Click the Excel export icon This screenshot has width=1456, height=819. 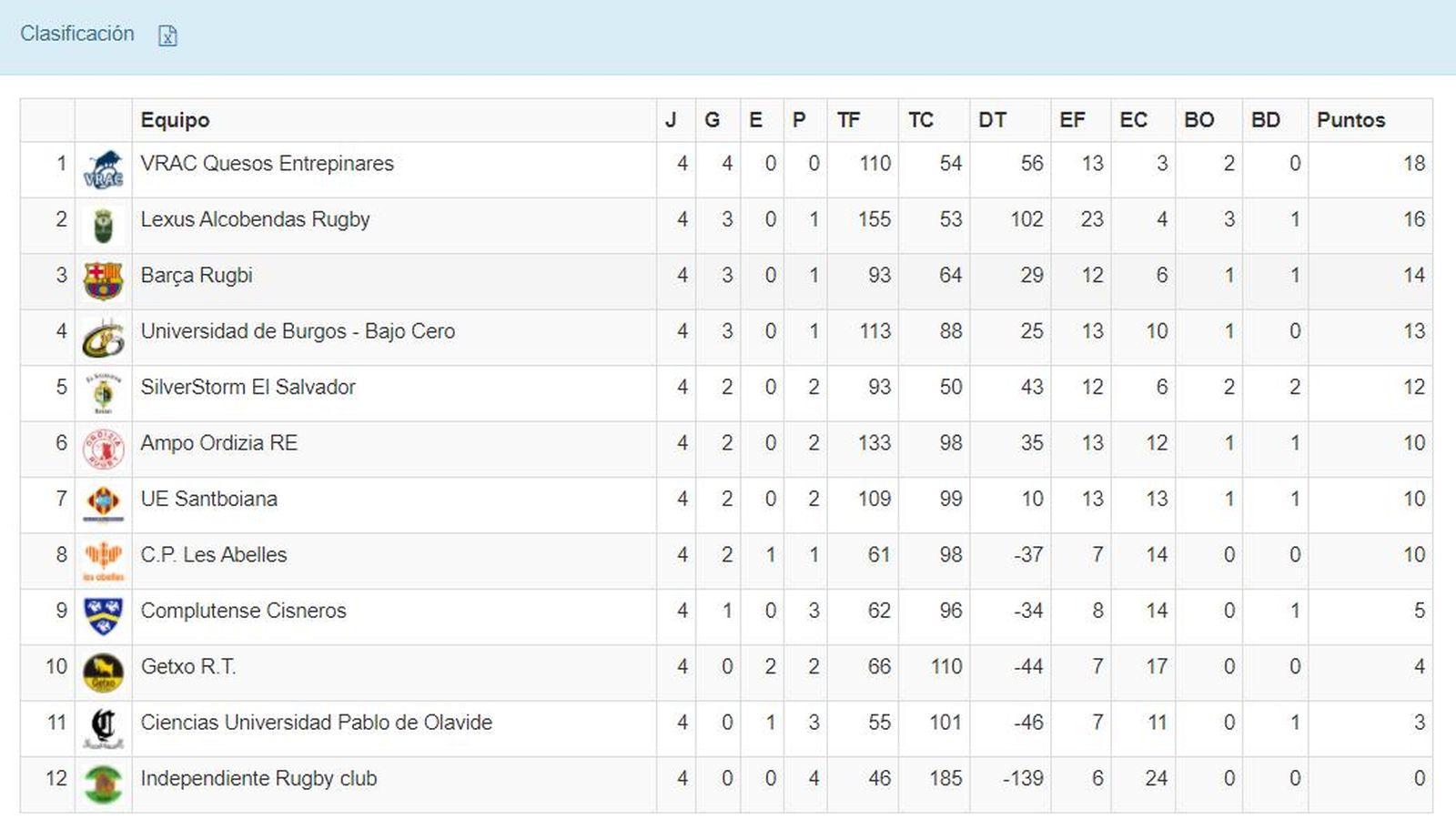point(167,35)
